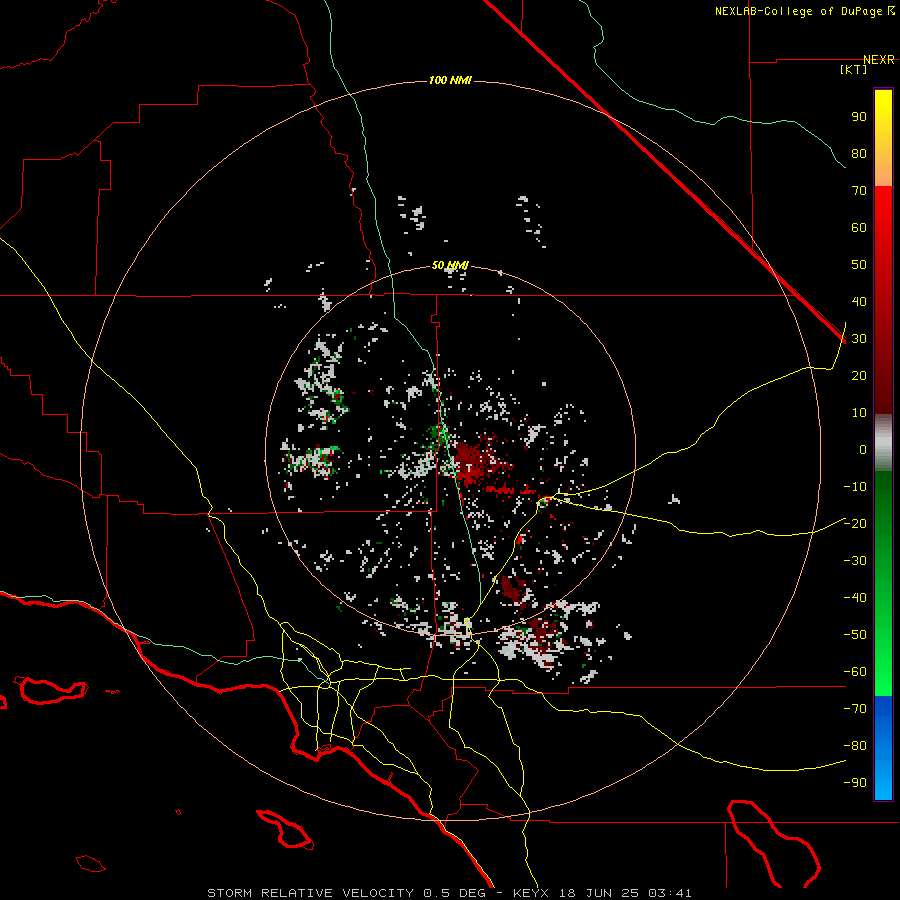Click the -60 scale value

coord(855,672)
